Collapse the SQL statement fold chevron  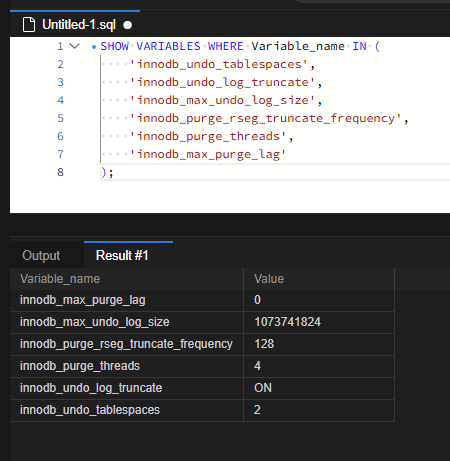pyautogui.click(x=75, y=46)
